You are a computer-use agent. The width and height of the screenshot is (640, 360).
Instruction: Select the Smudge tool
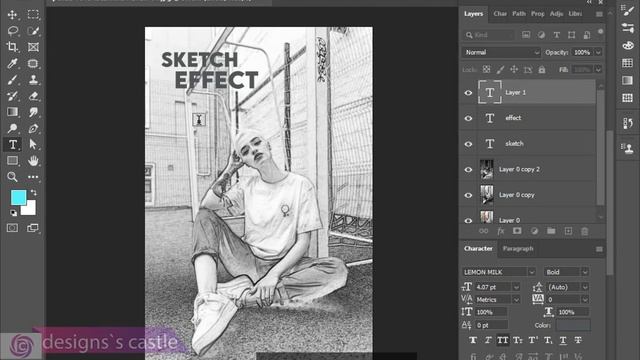pos(33,112)
